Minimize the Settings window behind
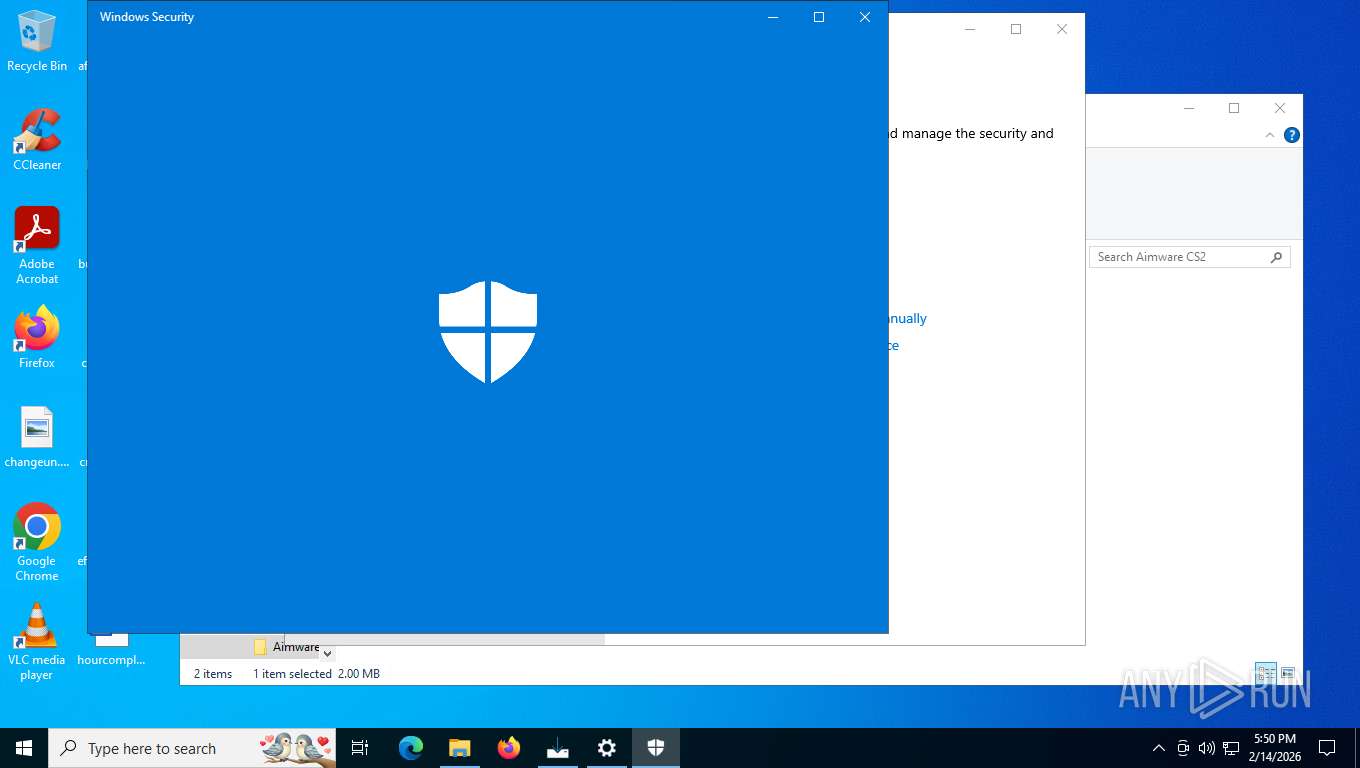 pos(970,29)
